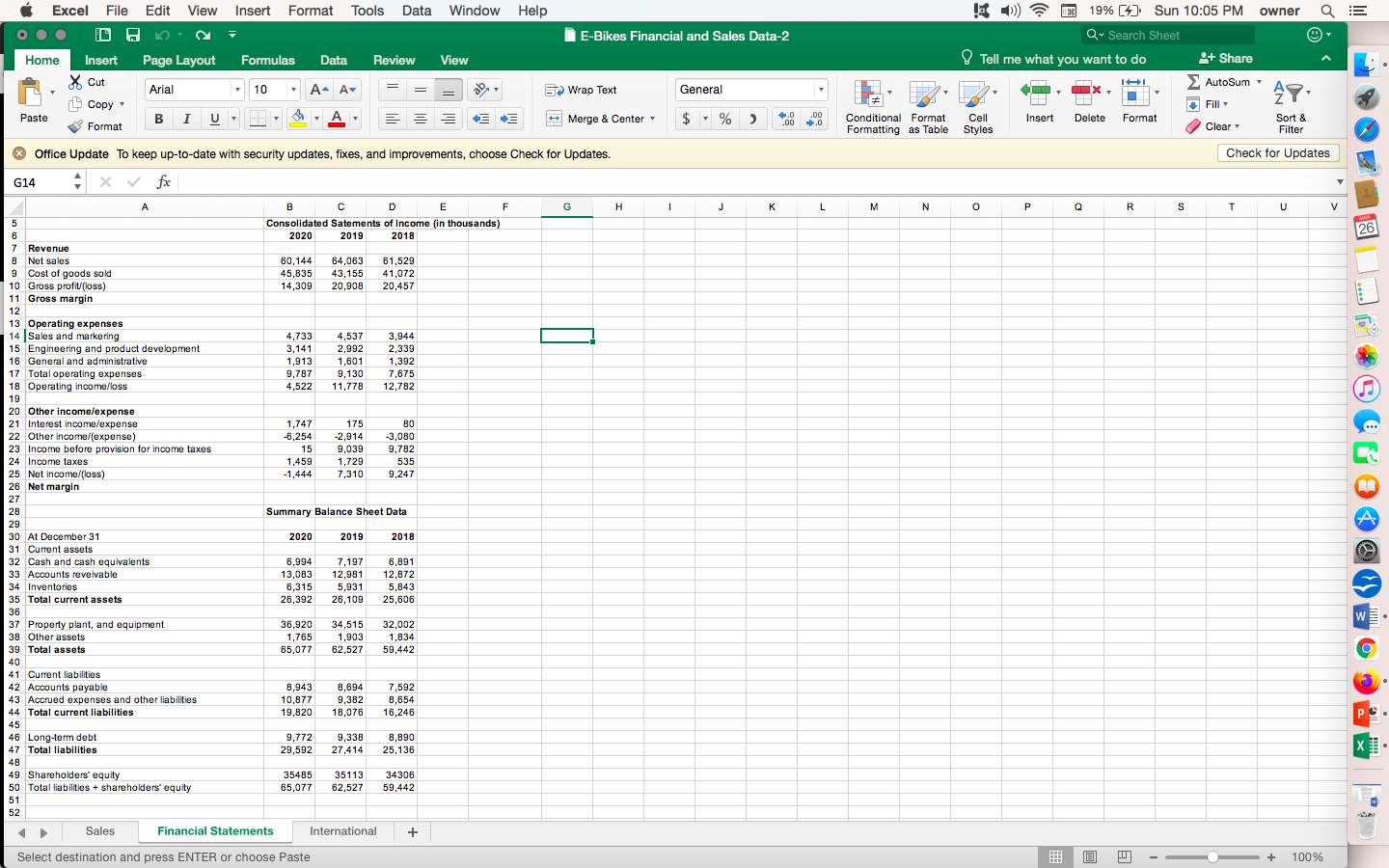Open the Insert ribbon tab
Screen dimensions: 1389x868
[101, 60]
